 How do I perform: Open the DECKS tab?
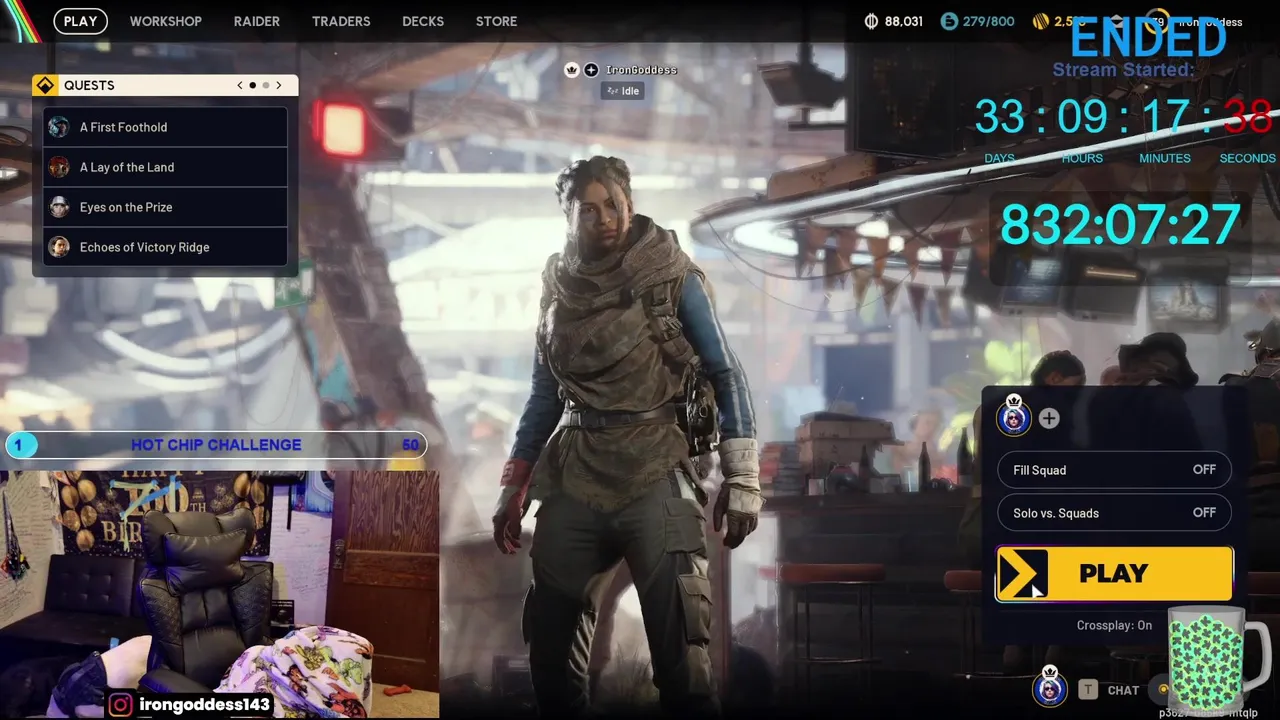point(423,21)
